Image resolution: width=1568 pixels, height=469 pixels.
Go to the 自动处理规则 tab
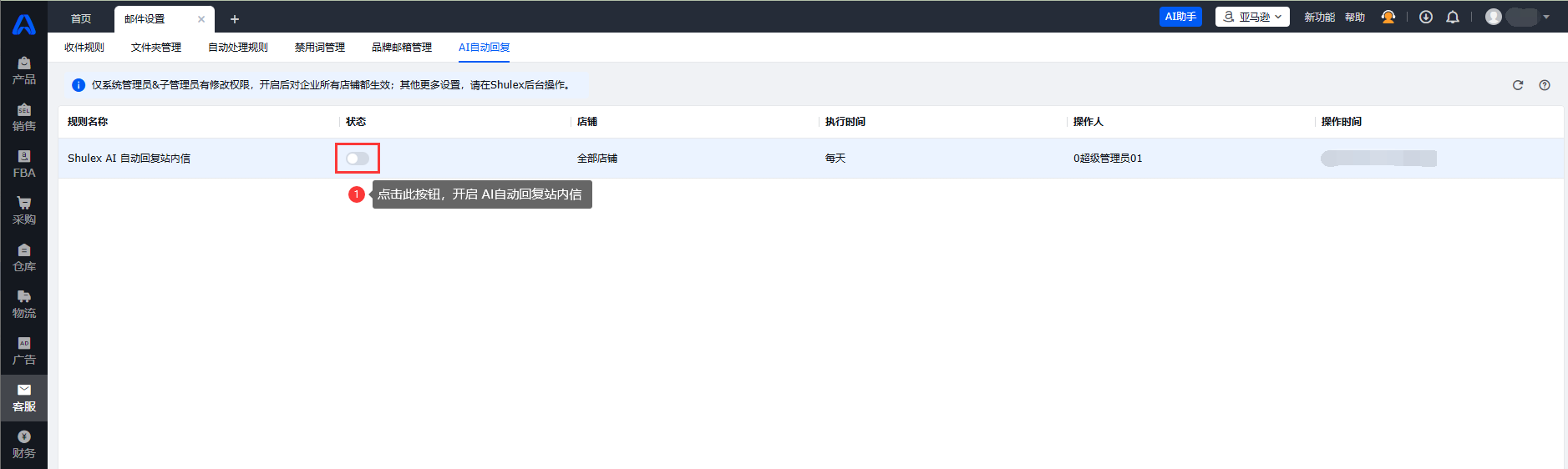[238, 48]
